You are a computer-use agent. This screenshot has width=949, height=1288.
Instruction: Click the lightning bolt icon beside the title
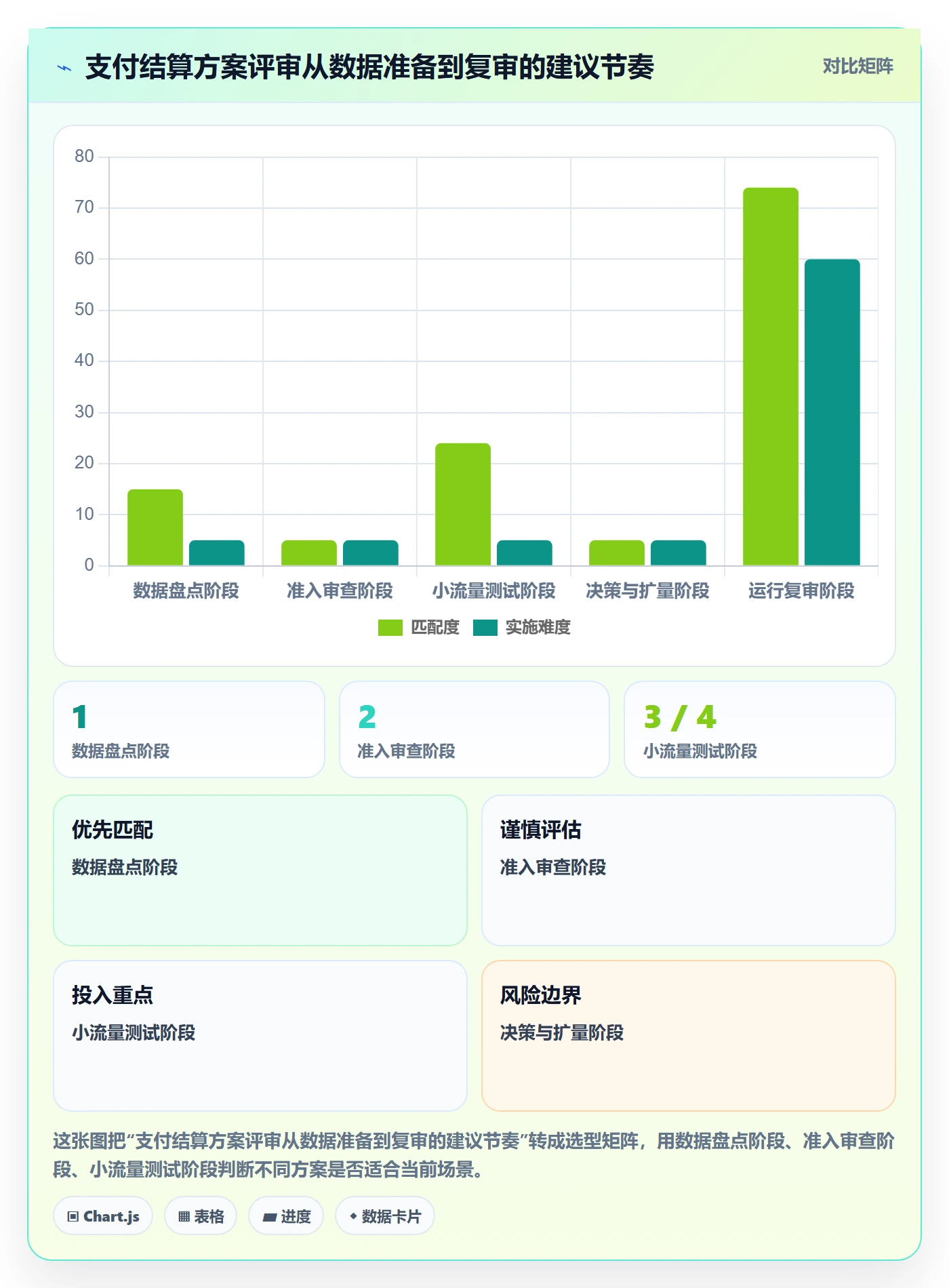point(64,68)
